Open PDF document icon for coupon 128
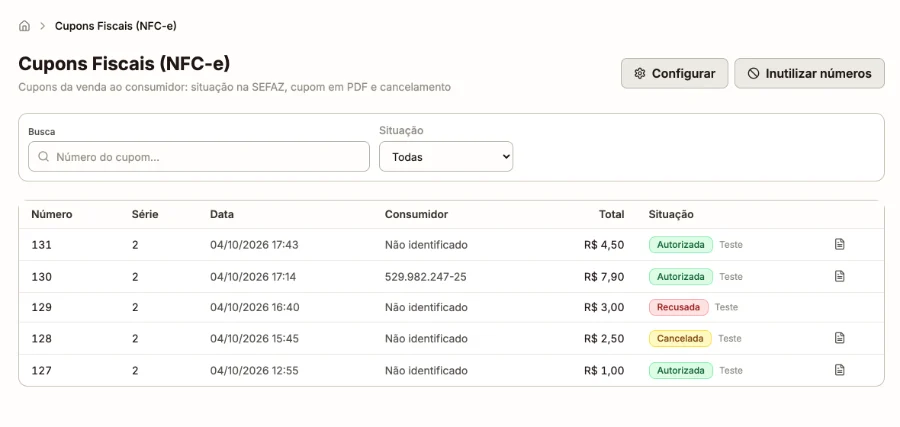 839,338
